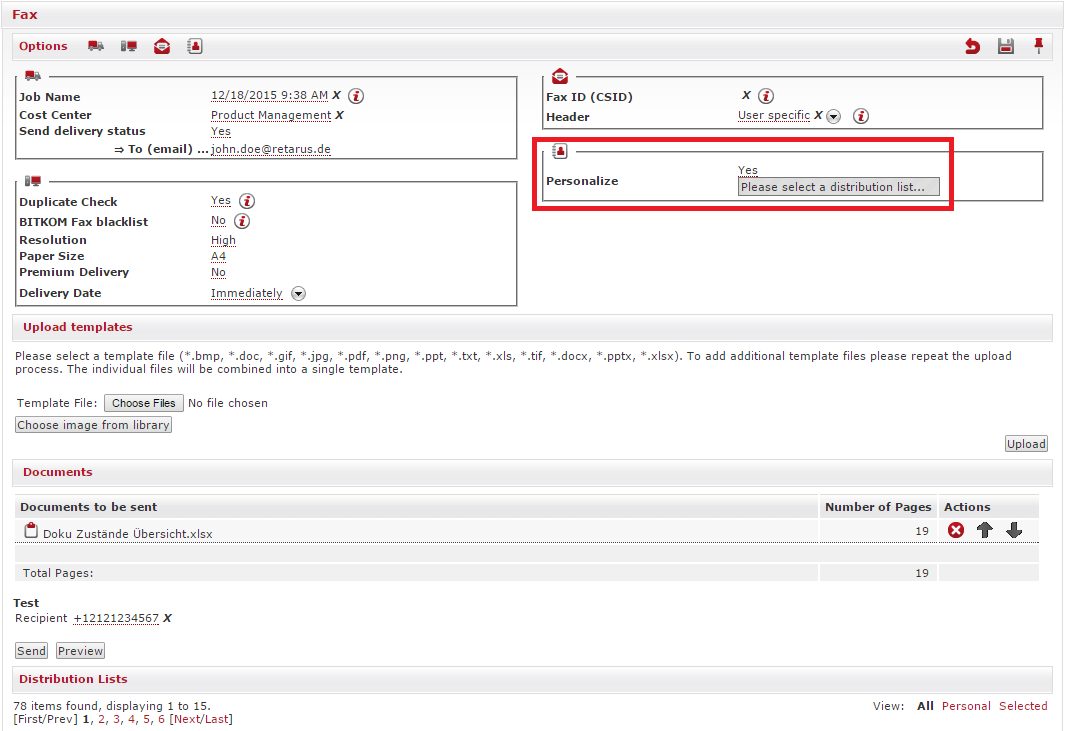Go to page 3 of distribution lists
This screenshot has width=1067, height=731.
[117, 719]
